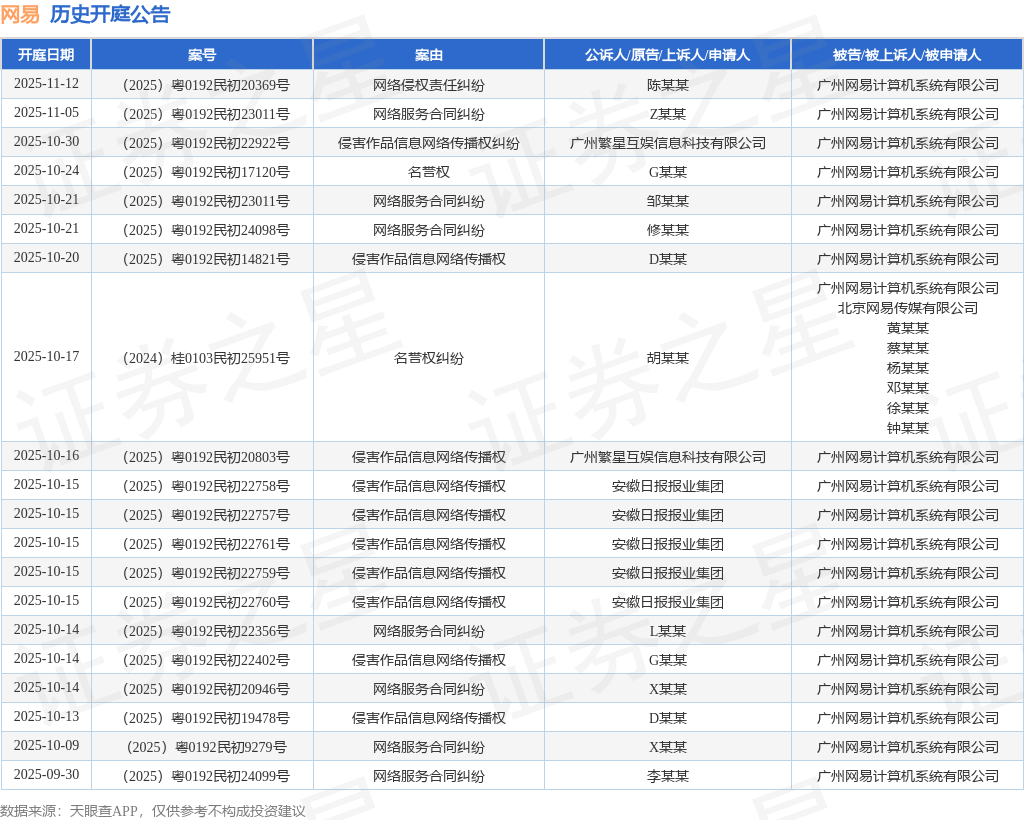Select the date cell 2025-10-17
This screenshot has width=1024, height=820.
(46, 356)
